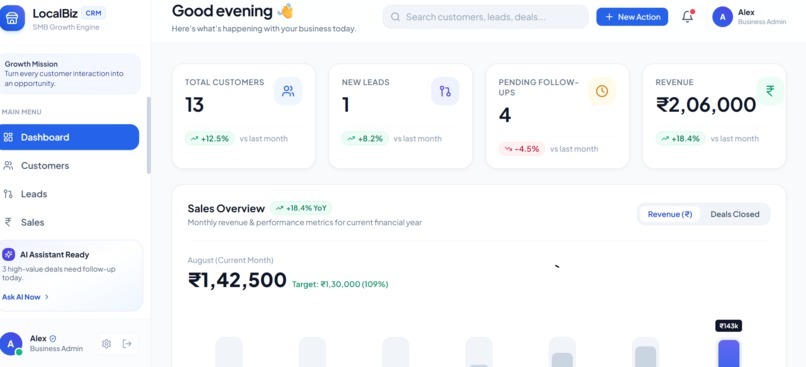Click the New Leads branch icon
The width and height of the screenshot is (806, 367).
445,91
